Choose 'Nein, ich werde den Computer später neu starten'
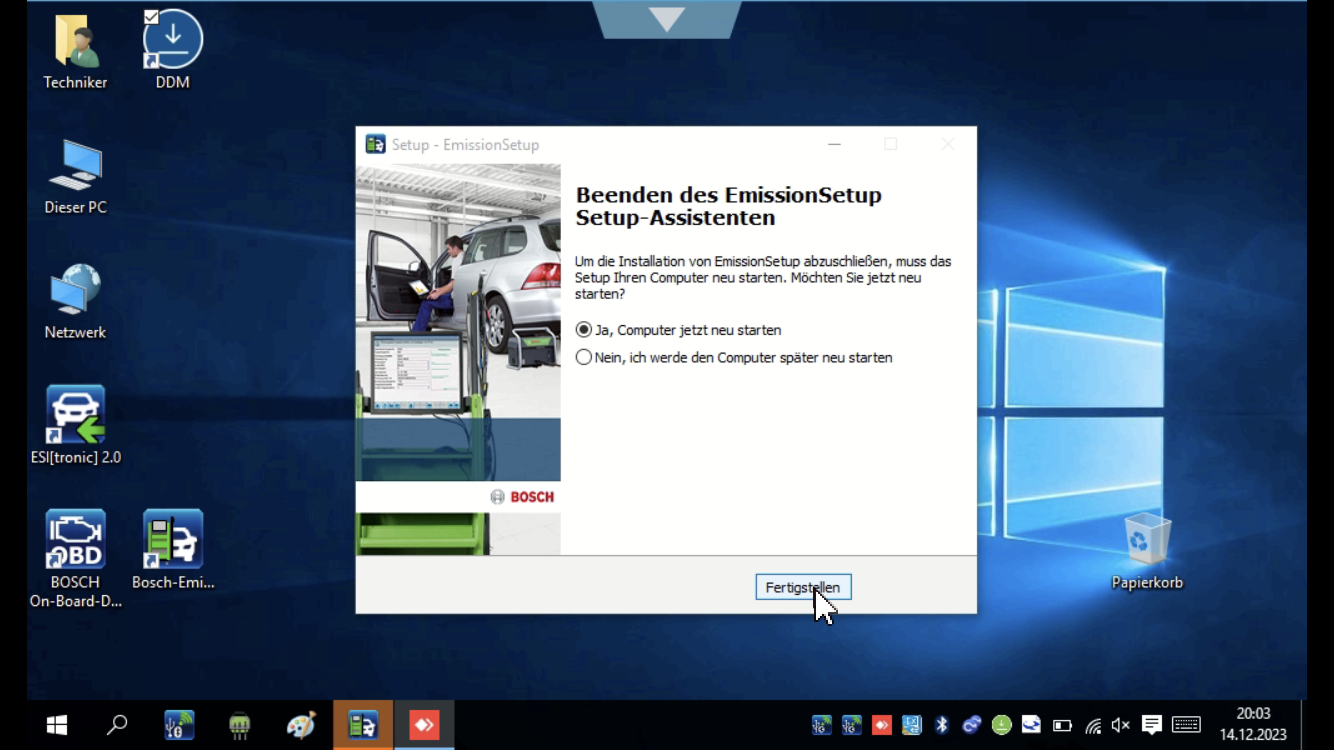This screenshot has width=1334, height=750. [585, 357]
